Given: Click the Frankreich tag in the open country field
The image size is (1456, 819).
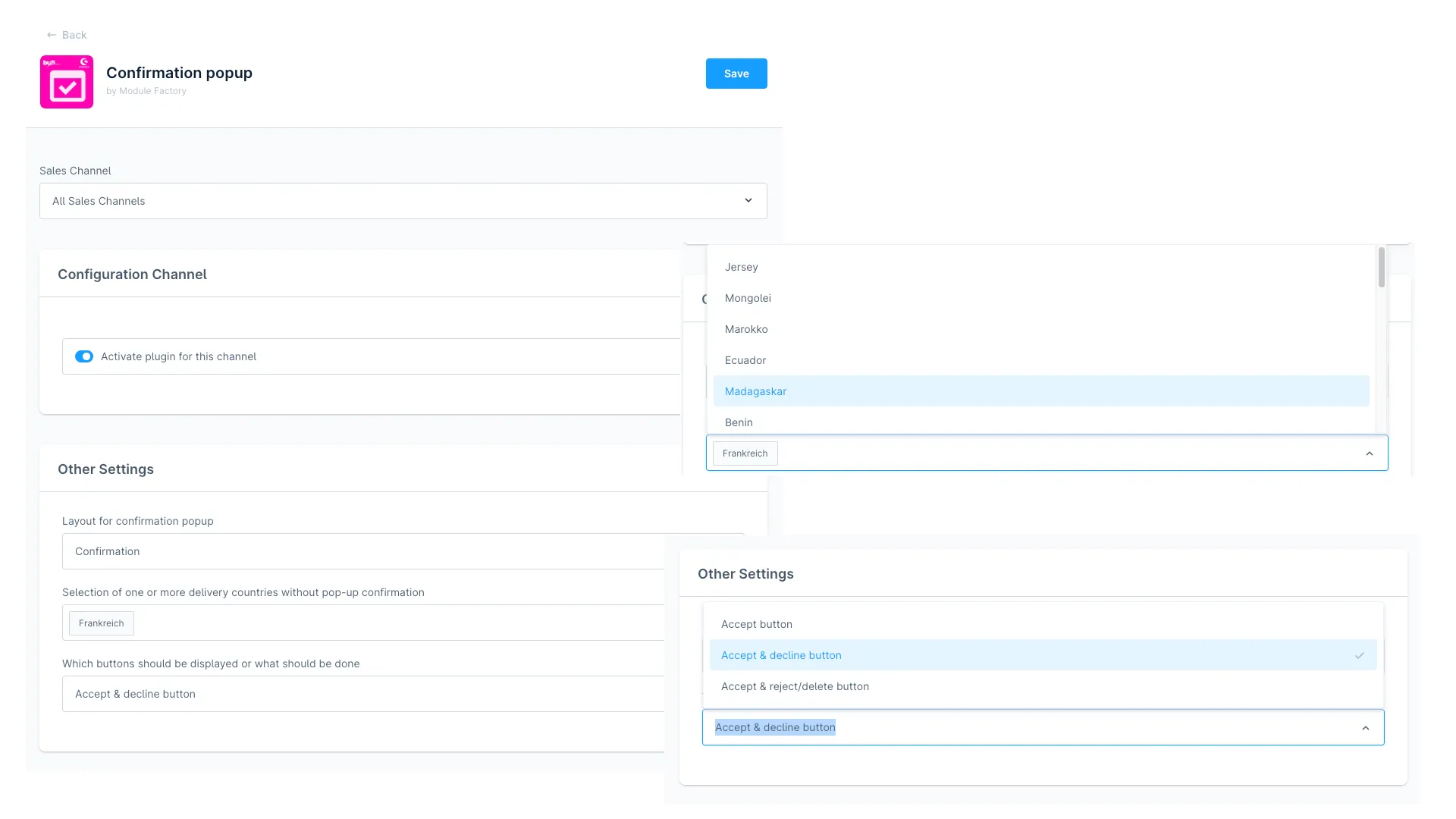Looking at the screenshot, I should coord(745,453).
